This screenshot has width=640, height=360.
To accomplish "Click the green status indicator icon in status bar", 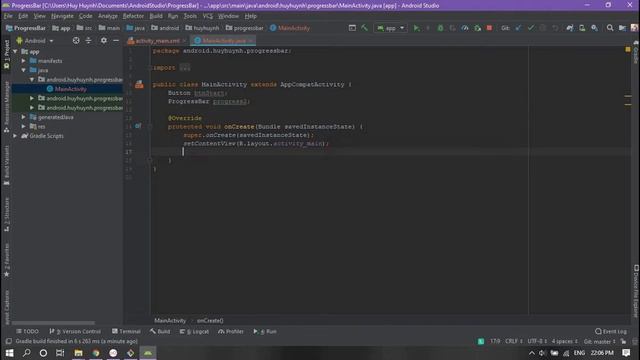I will pos(481,342).
